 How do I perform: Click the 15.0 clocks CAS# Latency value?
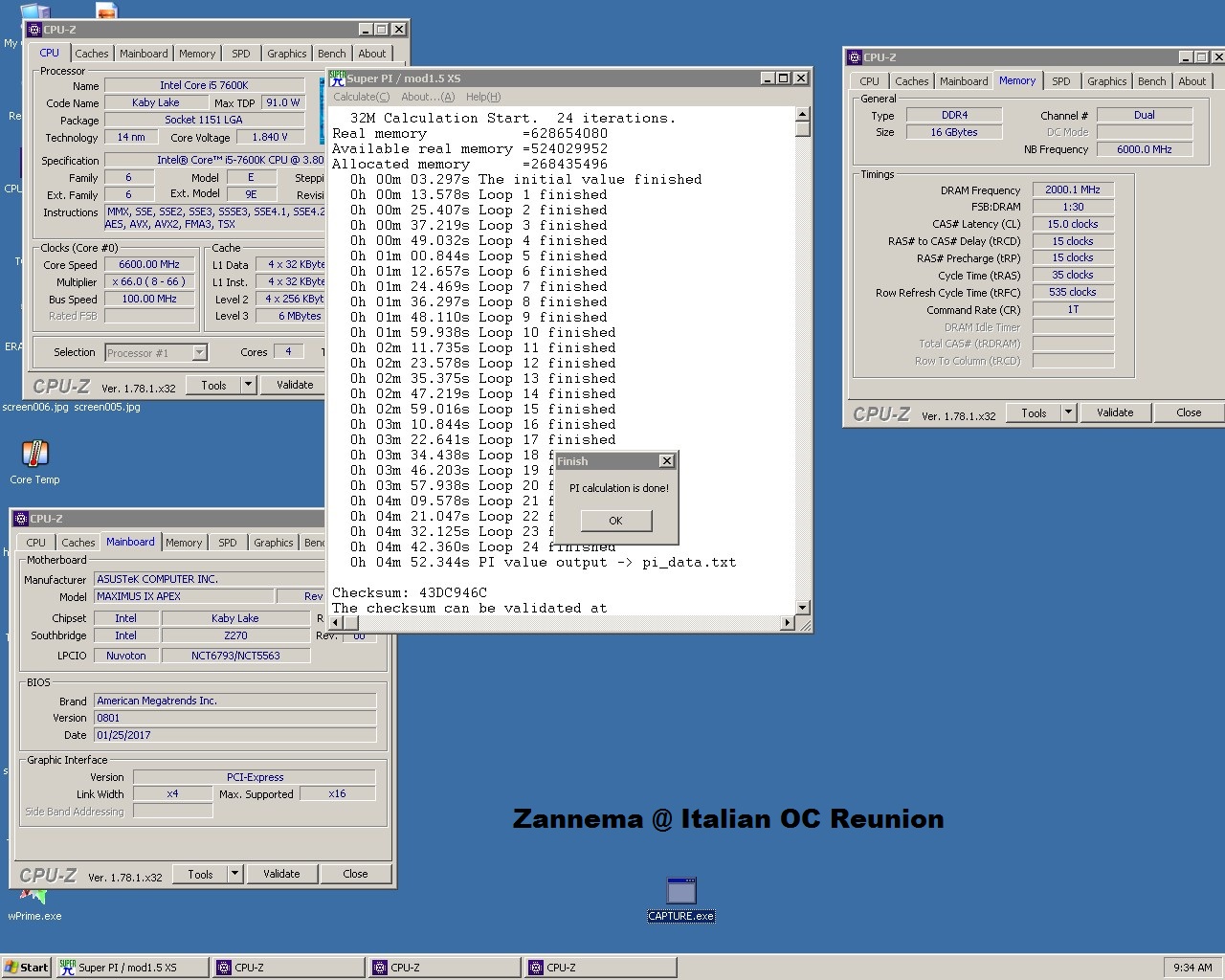pos(1073,224)
